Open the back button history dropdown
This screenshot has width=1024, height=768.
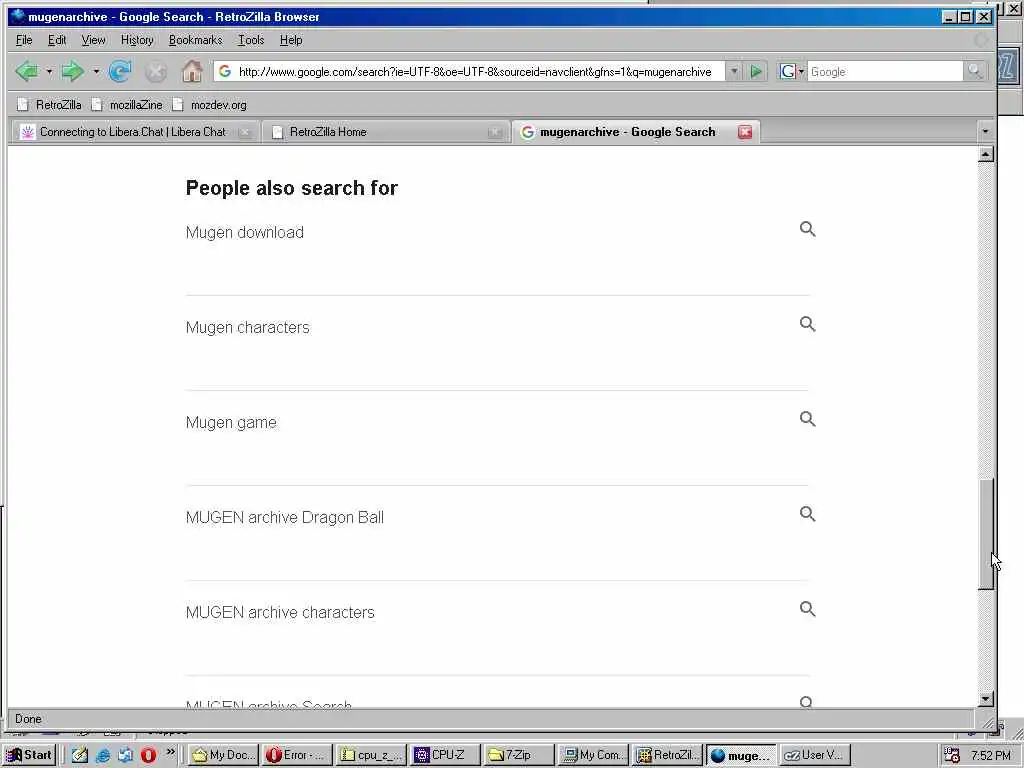(x=49, y=71)
